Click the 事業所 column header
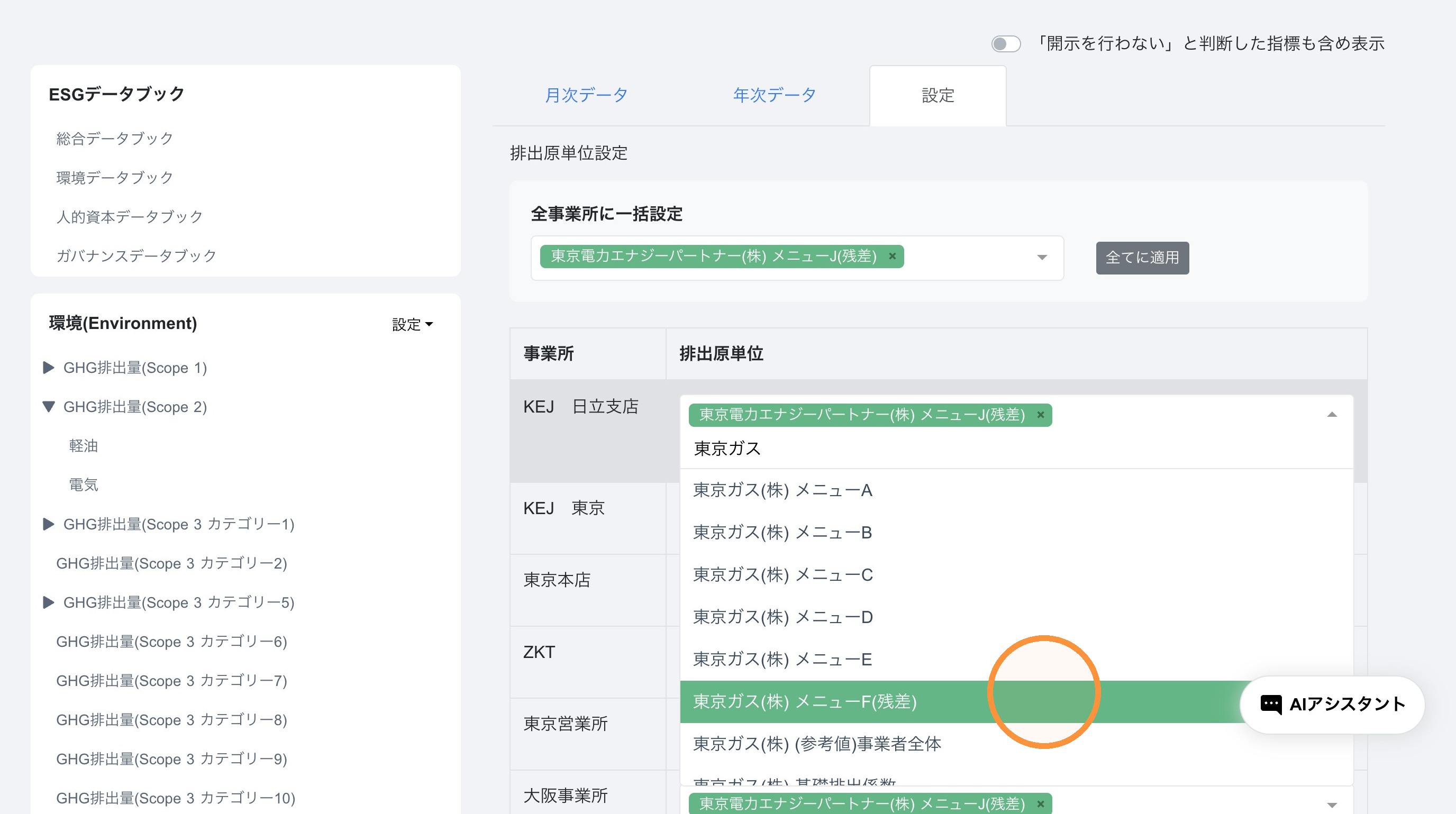This screenshot has height=814, width=1456. [x=588, y=354]
